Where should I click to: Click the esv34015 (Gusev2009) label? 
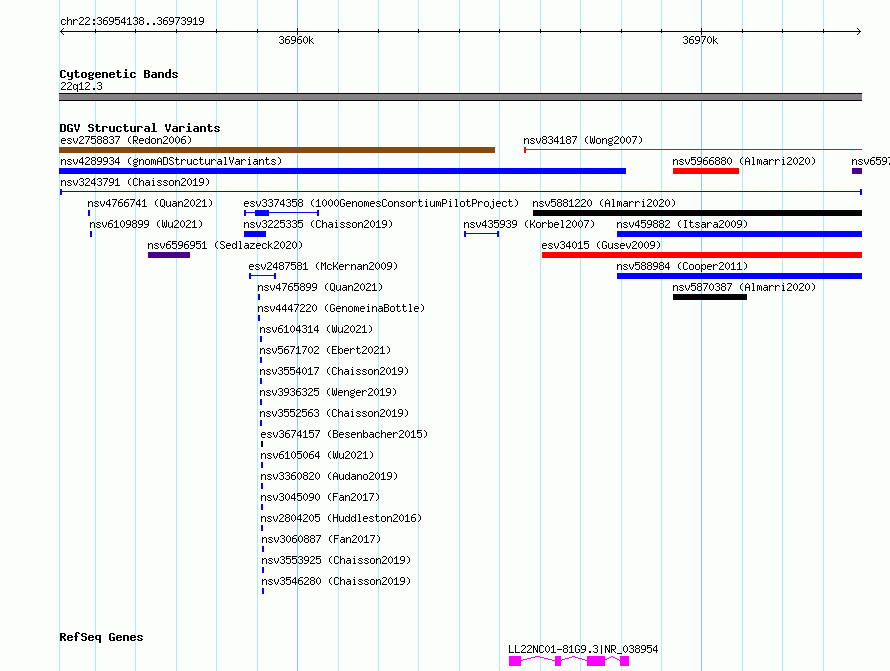click(601, 245)
